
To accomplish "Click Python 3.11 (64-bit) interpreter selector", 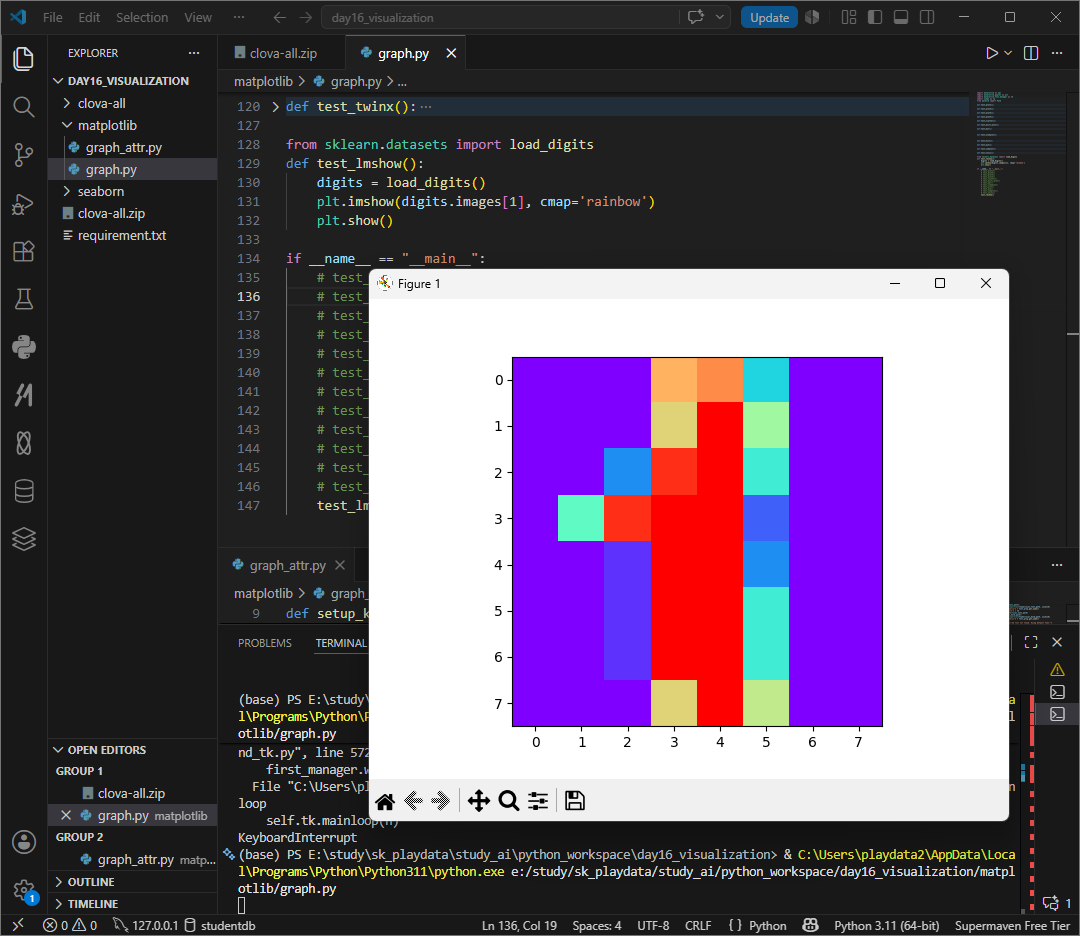I will coord(886,925).
